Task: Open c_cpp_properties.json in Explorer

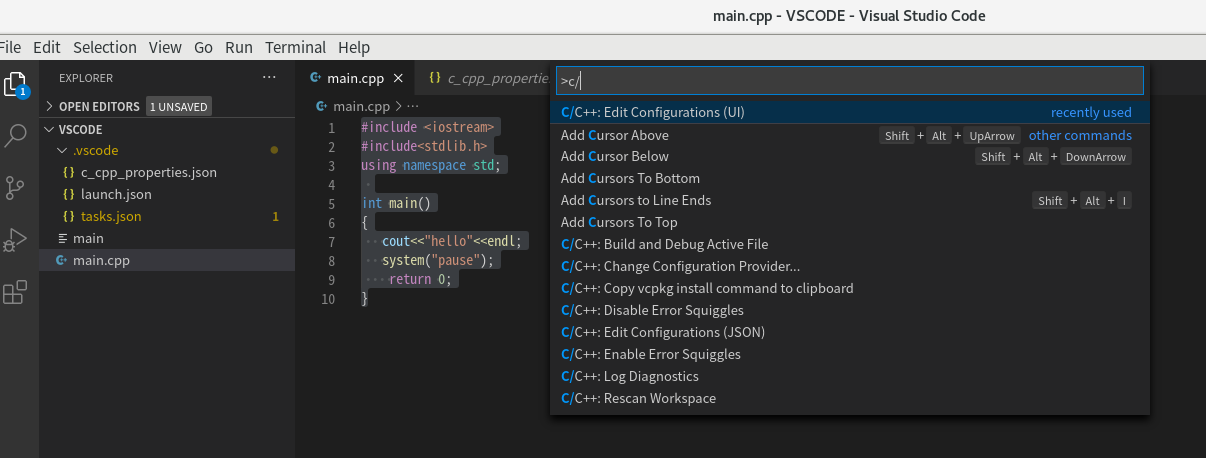Action: click(149, 172)
